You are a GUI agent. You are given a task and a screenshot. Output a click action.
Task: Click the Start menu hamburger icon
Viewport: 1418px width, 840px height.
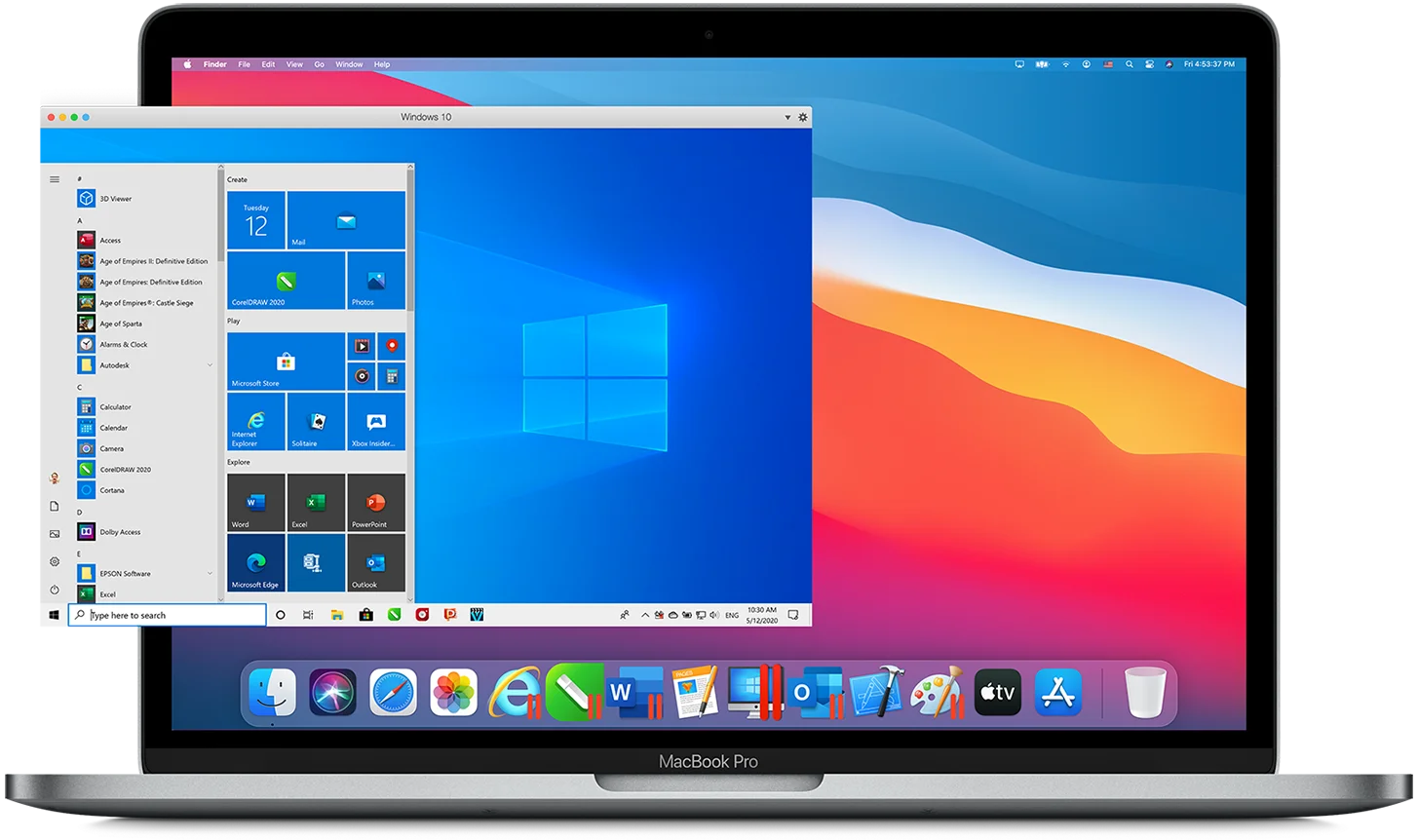pyautogui.click(x=55, y=179)
